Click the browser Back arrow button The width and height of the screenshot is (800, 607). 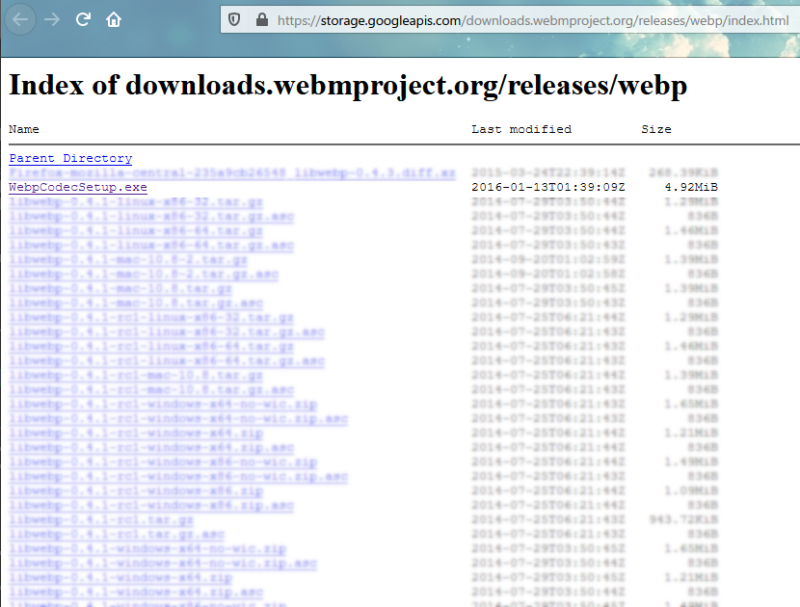coord(21,19)
